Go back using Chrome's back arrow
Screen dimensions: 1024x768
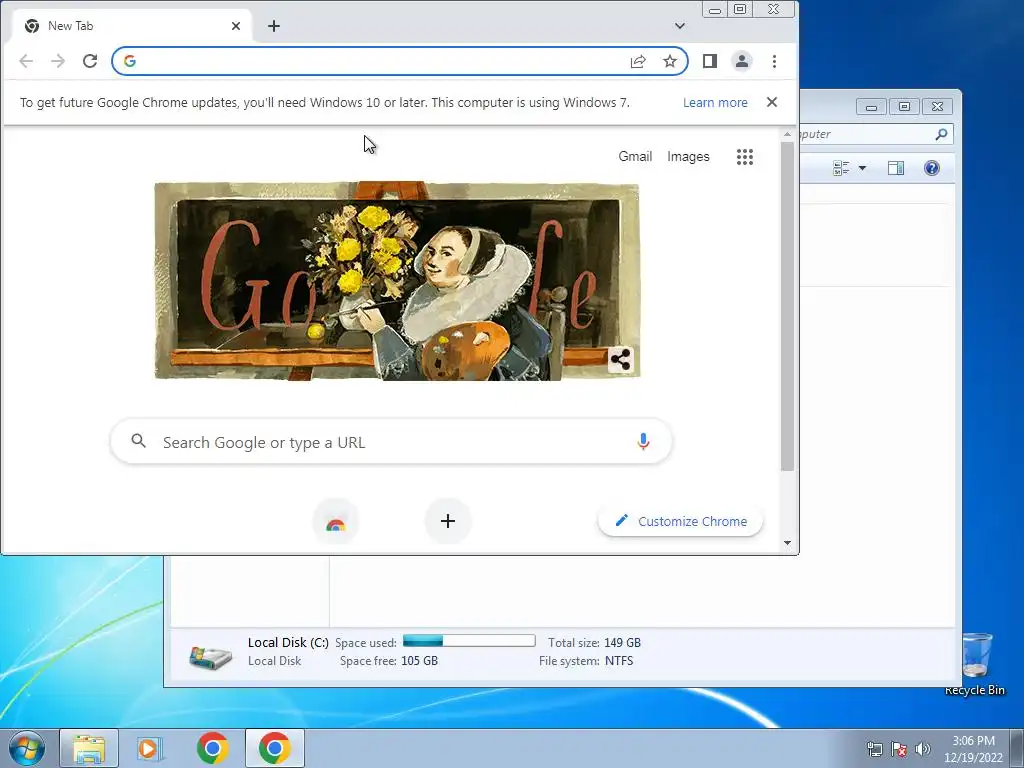[x=26, y=61]
